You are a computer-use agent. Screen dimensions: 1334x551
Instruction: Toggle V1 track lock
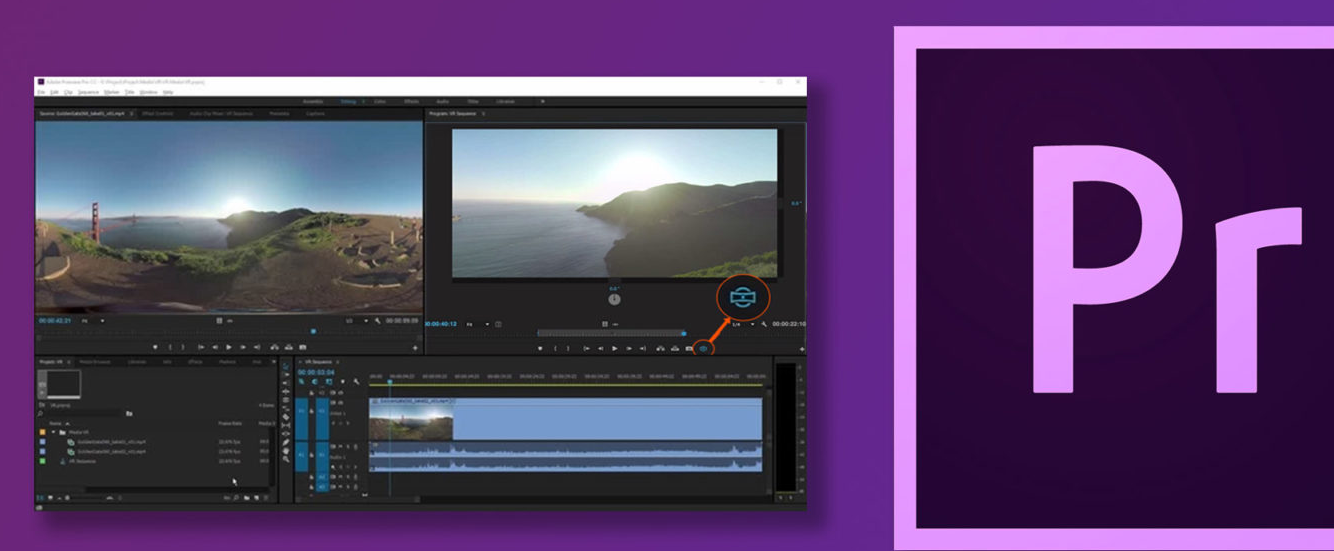[311, 411]
